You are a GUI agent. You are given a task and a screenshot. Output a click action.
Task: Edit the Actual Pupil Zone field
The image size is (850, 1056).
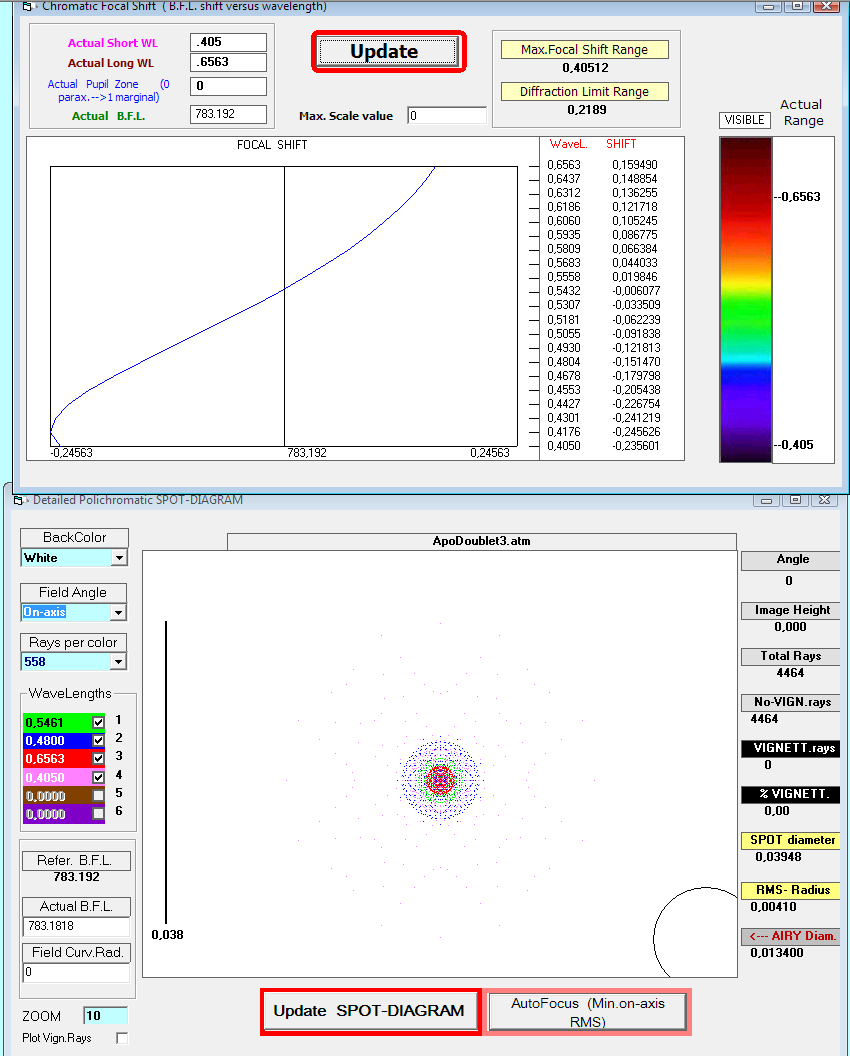click(x=228, y=86)
